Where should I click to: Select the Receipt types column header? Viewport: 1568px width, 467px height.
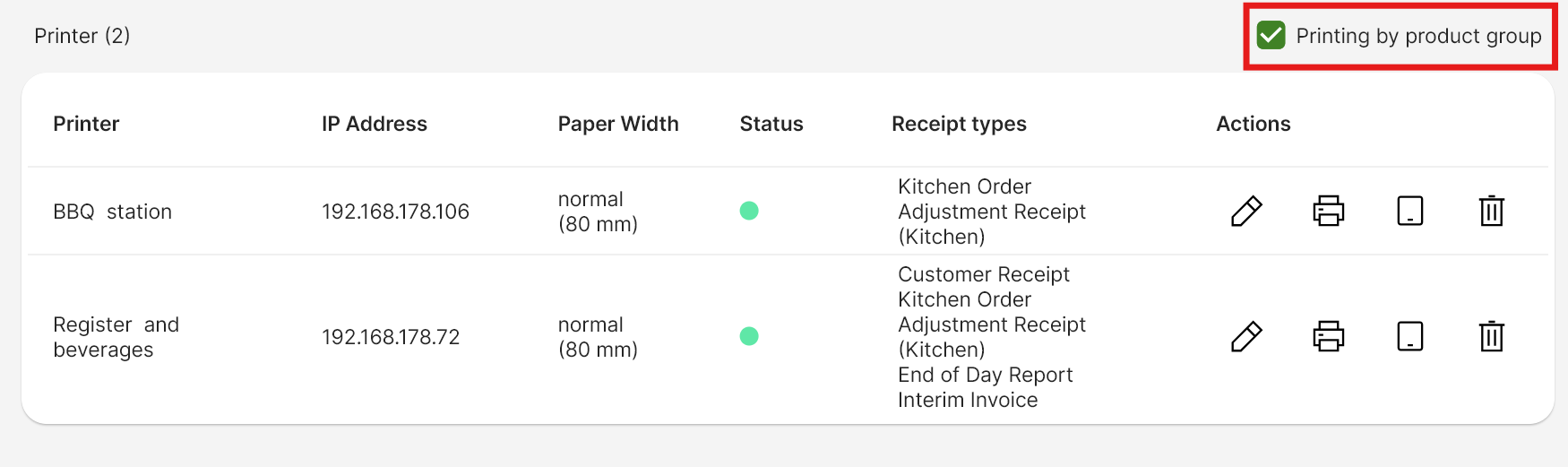coord(959,124)
